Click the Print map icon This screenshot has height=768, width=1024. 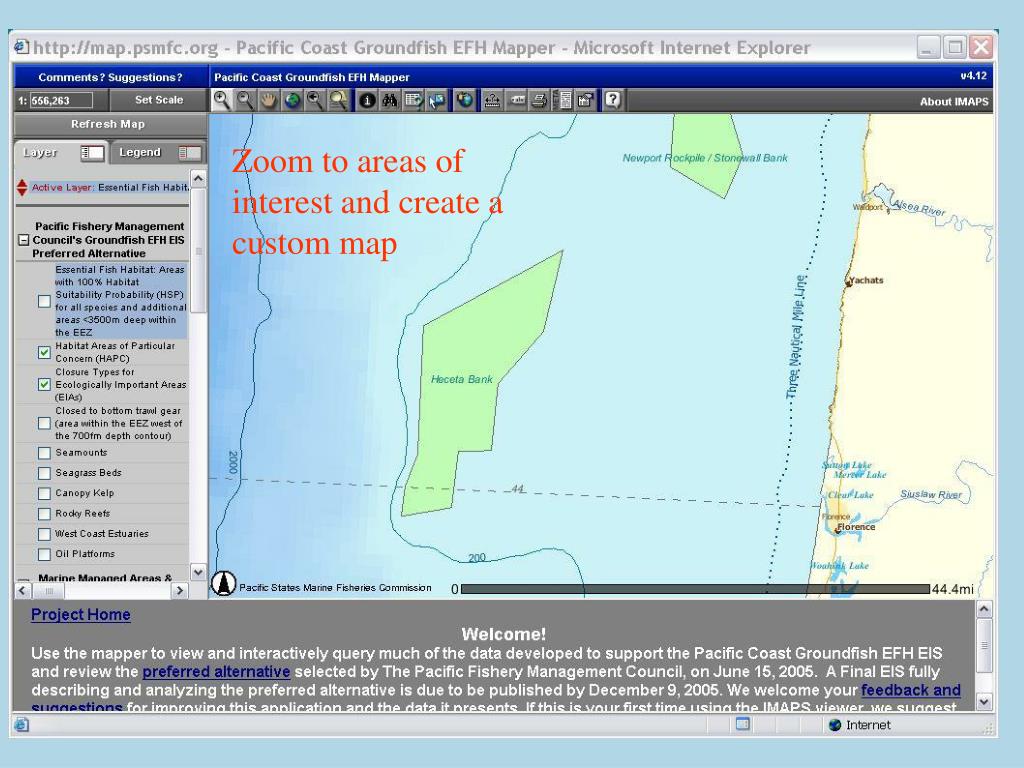[539, 100]
